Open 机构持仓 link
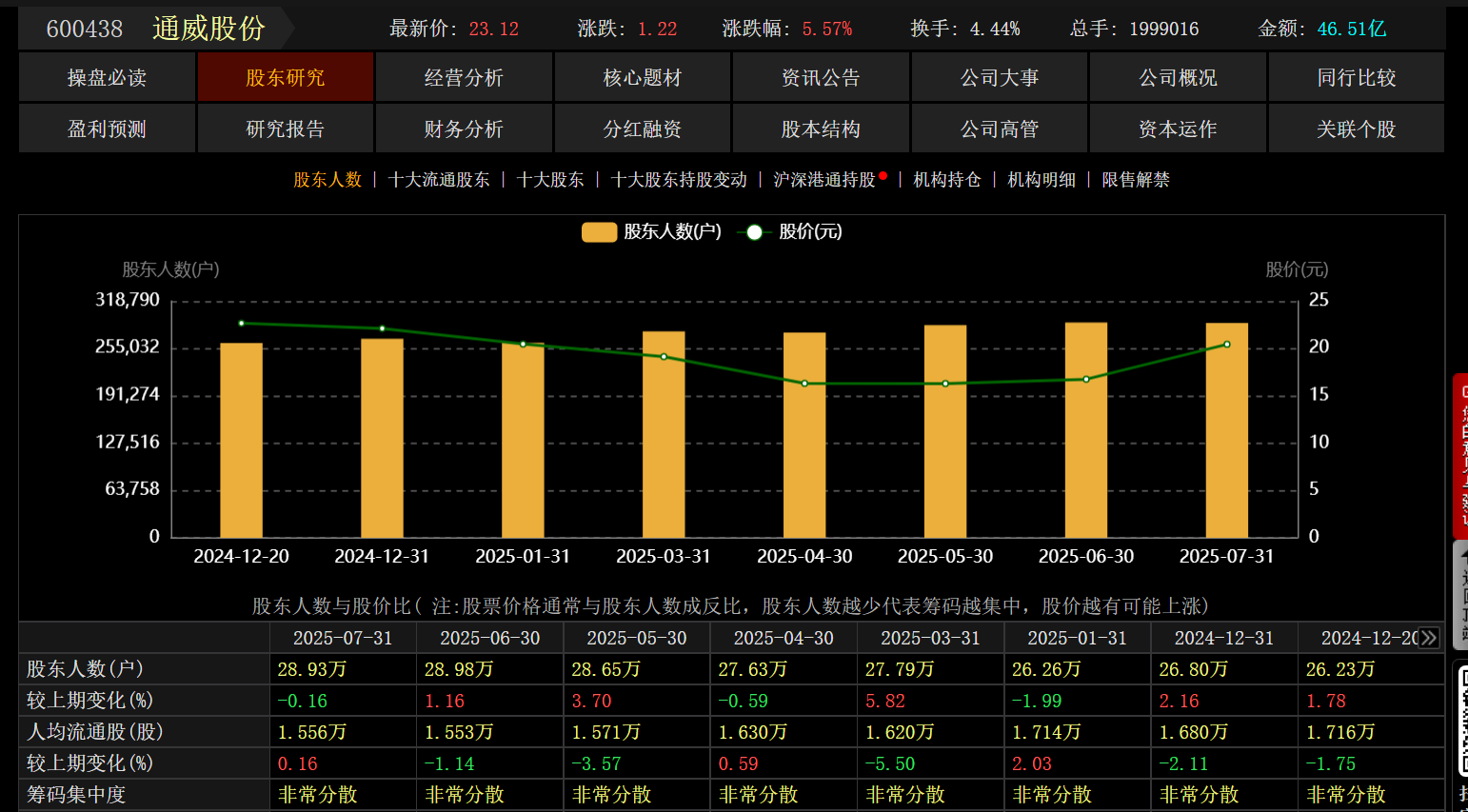 947,180
